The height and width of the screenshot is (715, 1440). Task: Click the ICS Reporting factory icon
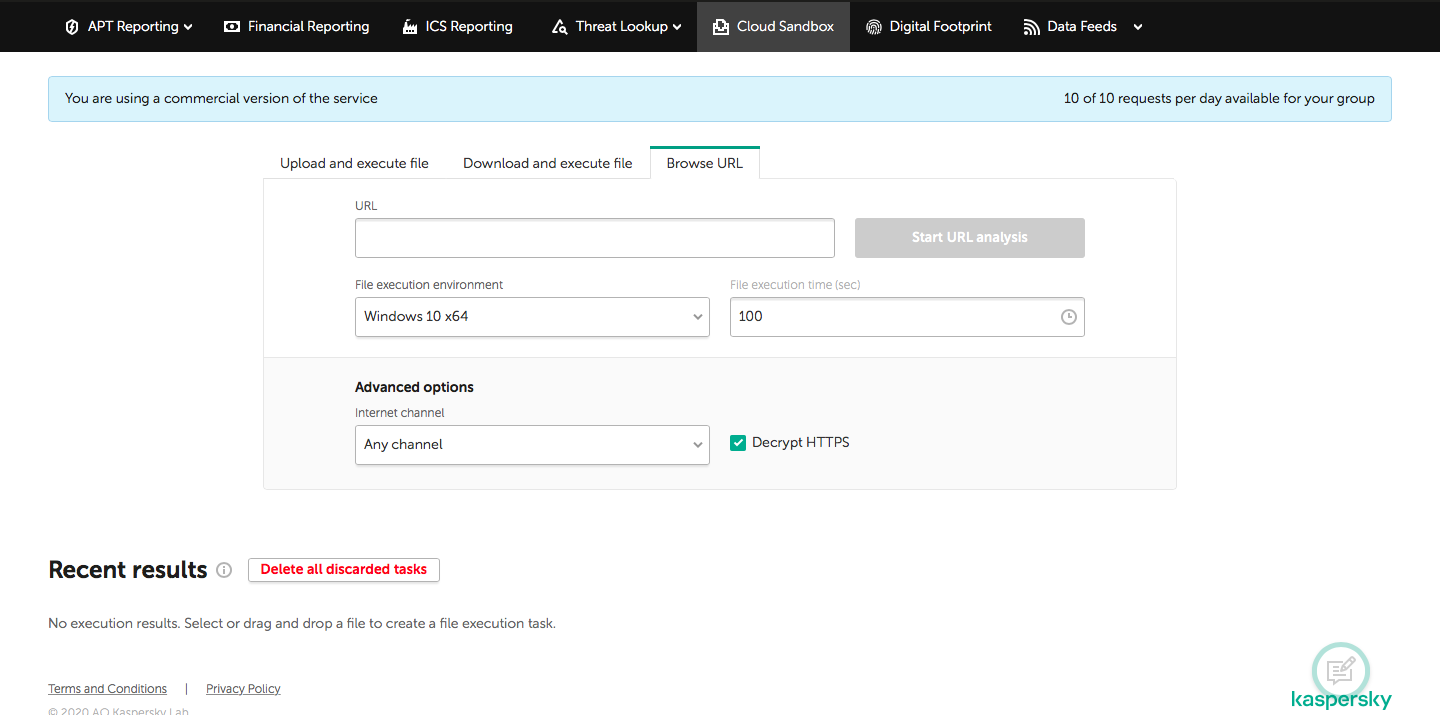click(410, 27)
